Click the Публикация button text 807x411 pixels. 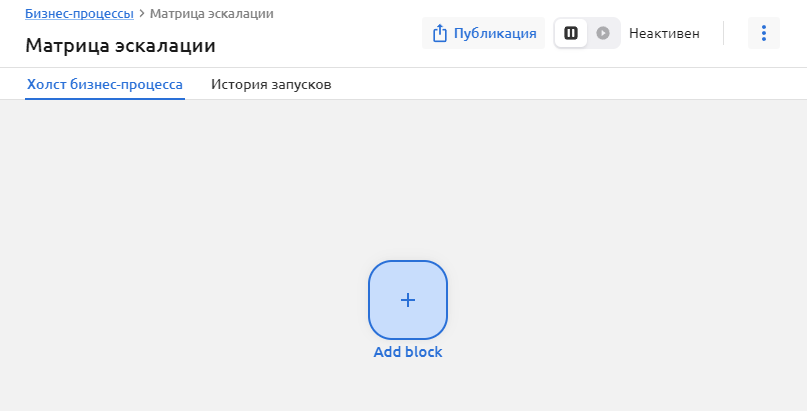click(495, 33)
